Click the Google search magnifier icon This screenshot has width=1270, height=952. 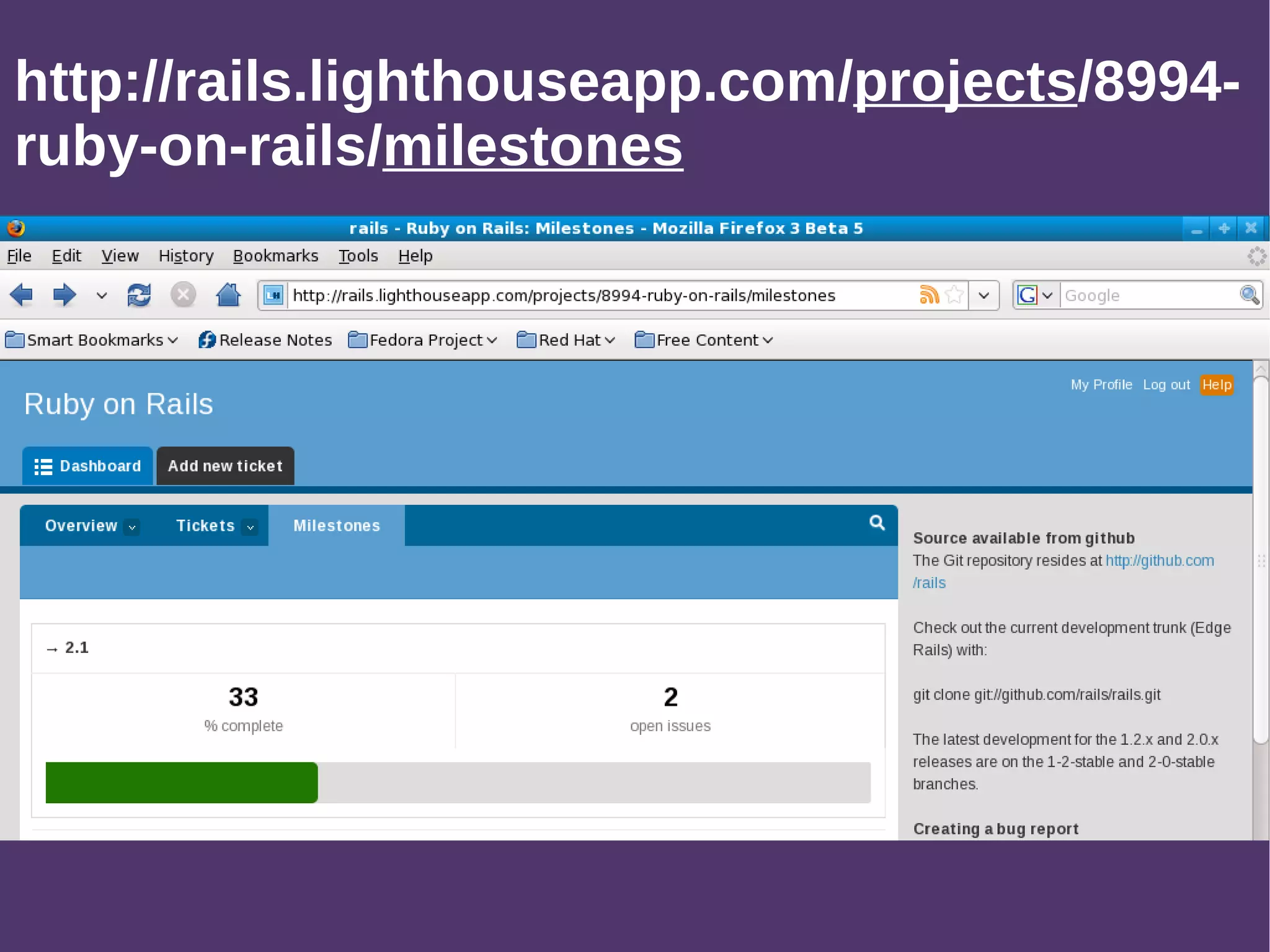1249,295
